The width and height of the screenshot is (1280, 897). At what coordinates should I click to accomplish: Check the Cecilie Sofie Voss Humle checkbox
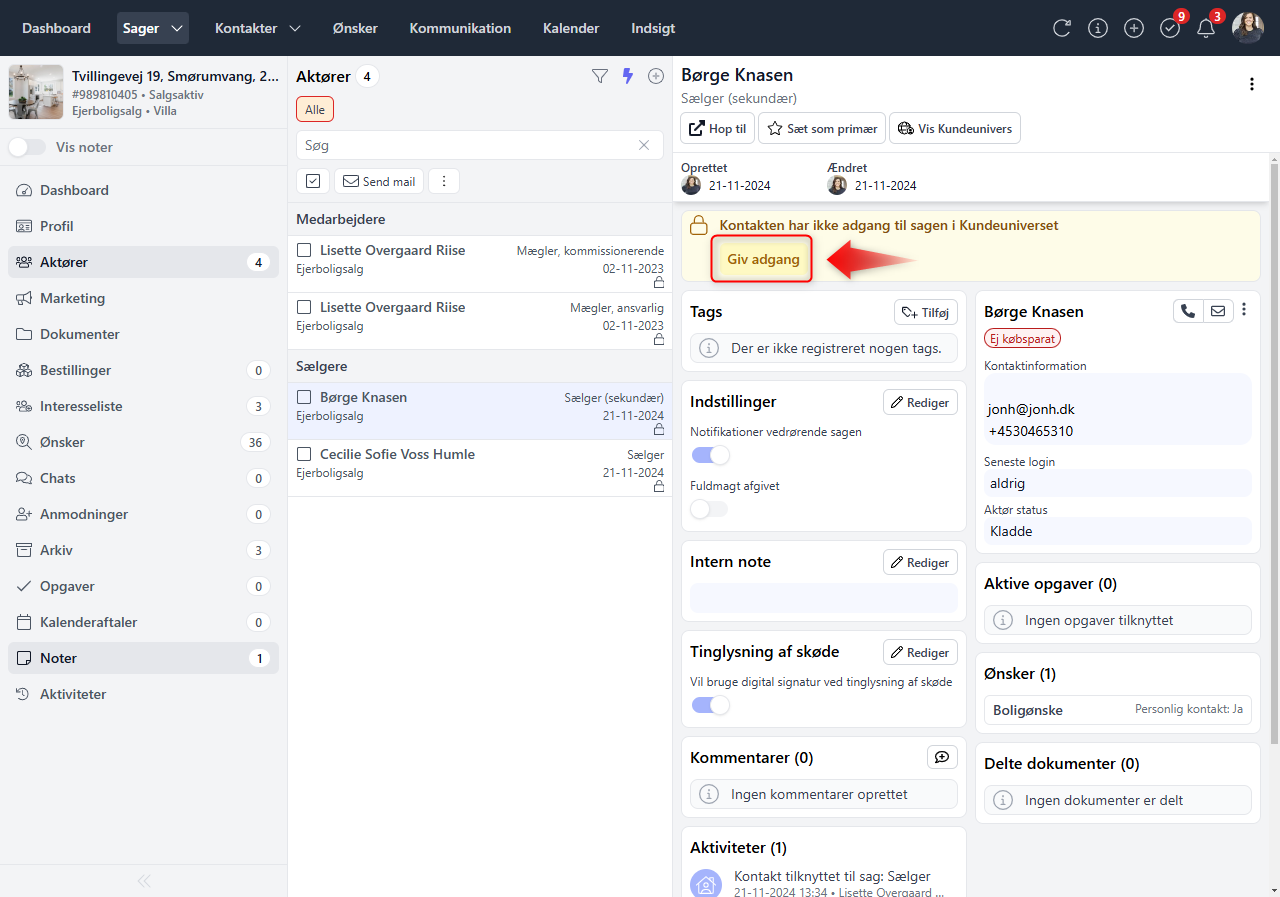pyautogui.click(x=305, y=454)
